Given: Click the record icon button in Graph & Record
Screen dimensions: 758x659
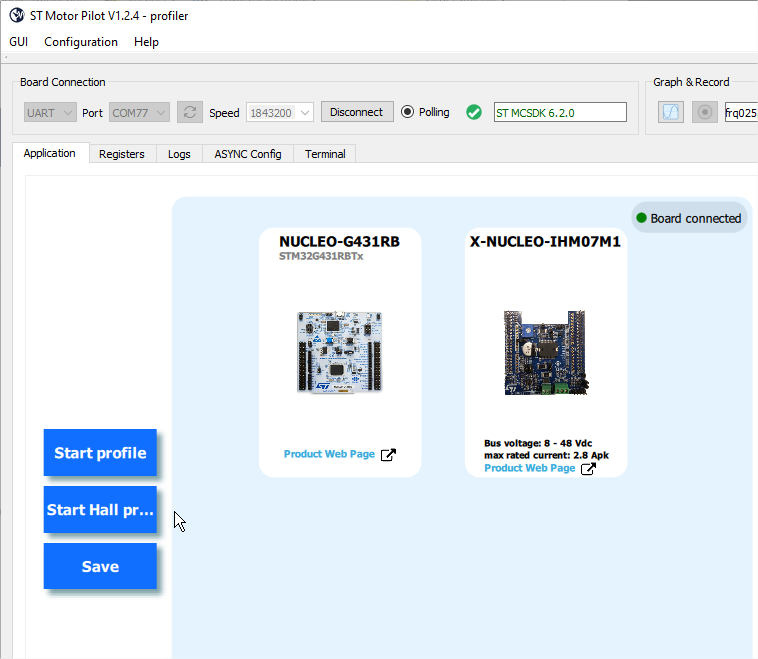Looking at the screenshot, I should (x=704, y=112).
